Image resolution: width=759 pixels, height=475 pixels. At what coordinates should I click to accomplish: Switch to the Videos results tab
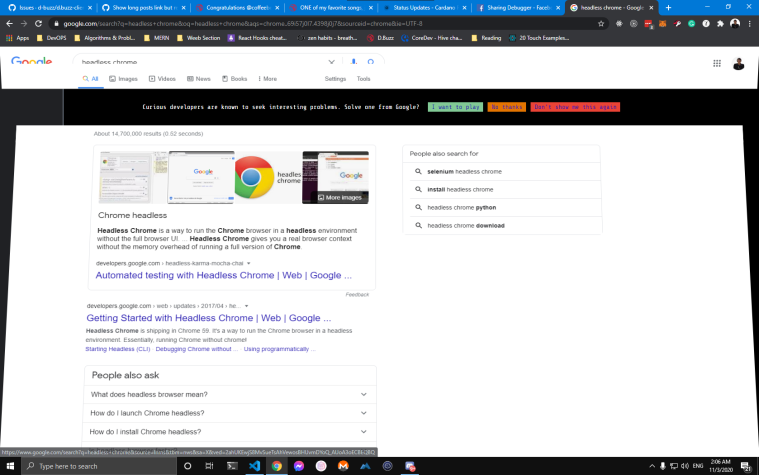pos(162,78)
